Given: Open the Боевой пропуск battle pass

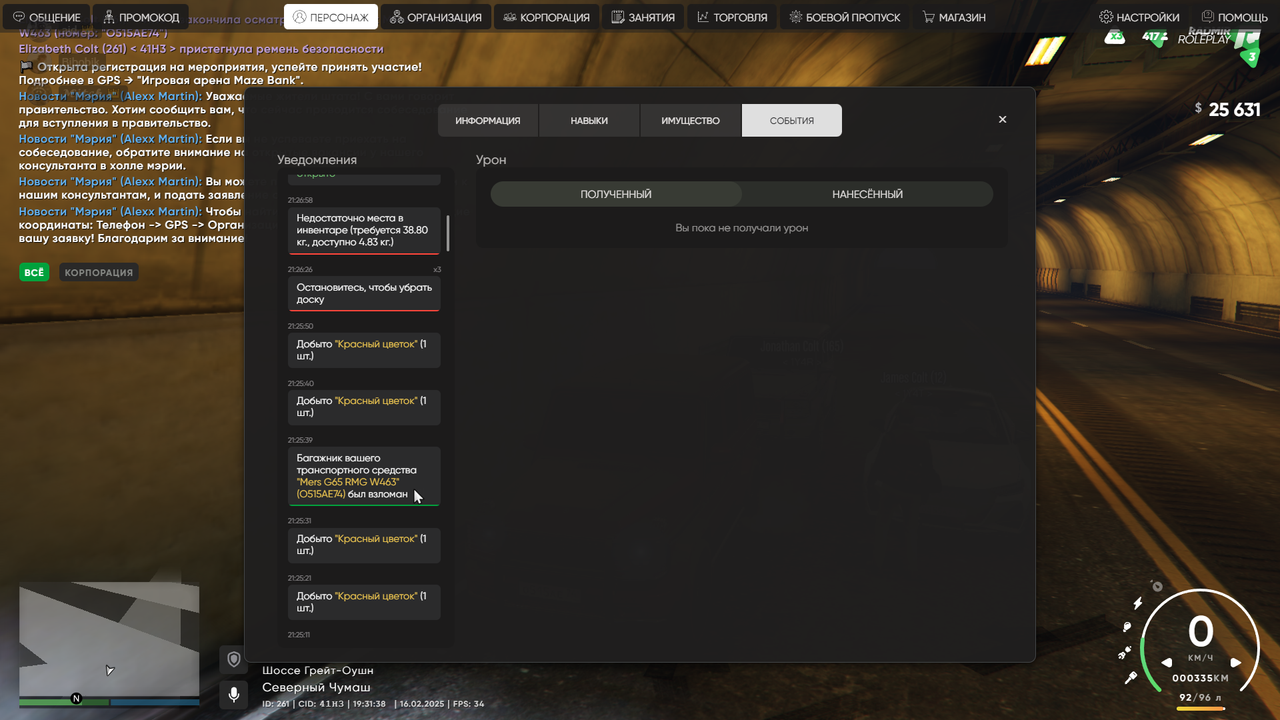Looking at the screenshot, I should pyautogui.click(x=845, y=17).
